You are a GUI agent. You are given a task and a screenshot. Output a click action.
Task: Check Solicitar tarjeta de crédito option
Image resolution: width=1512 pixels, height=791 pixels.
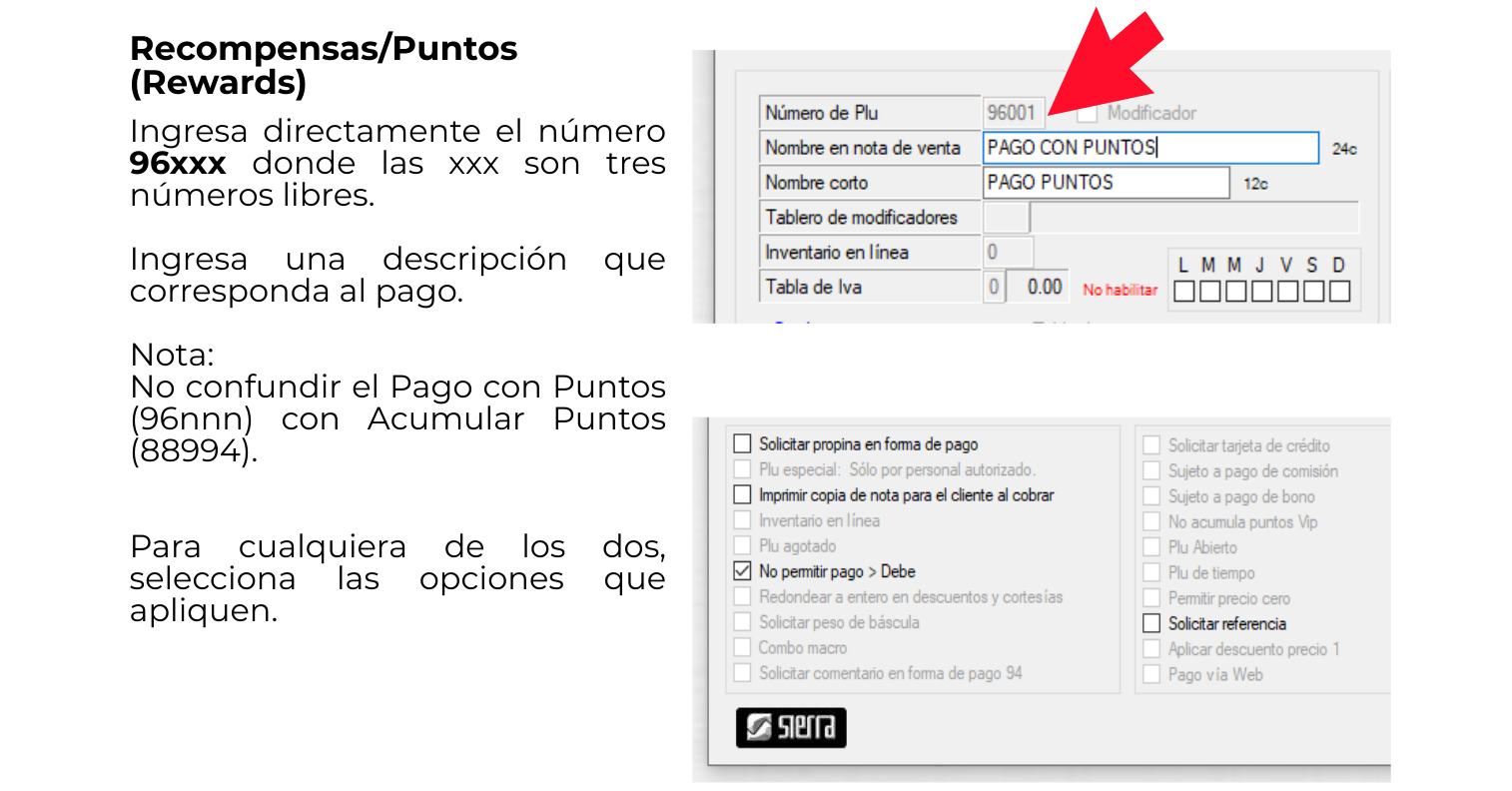coord(1151,445)
